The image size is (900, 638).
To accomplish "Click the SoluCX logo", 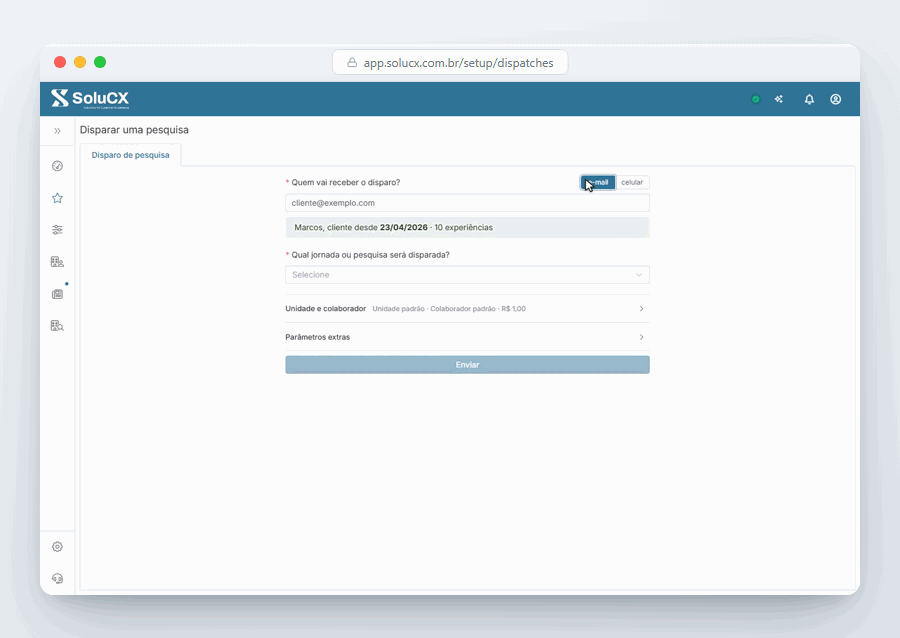I will point(90,99).
